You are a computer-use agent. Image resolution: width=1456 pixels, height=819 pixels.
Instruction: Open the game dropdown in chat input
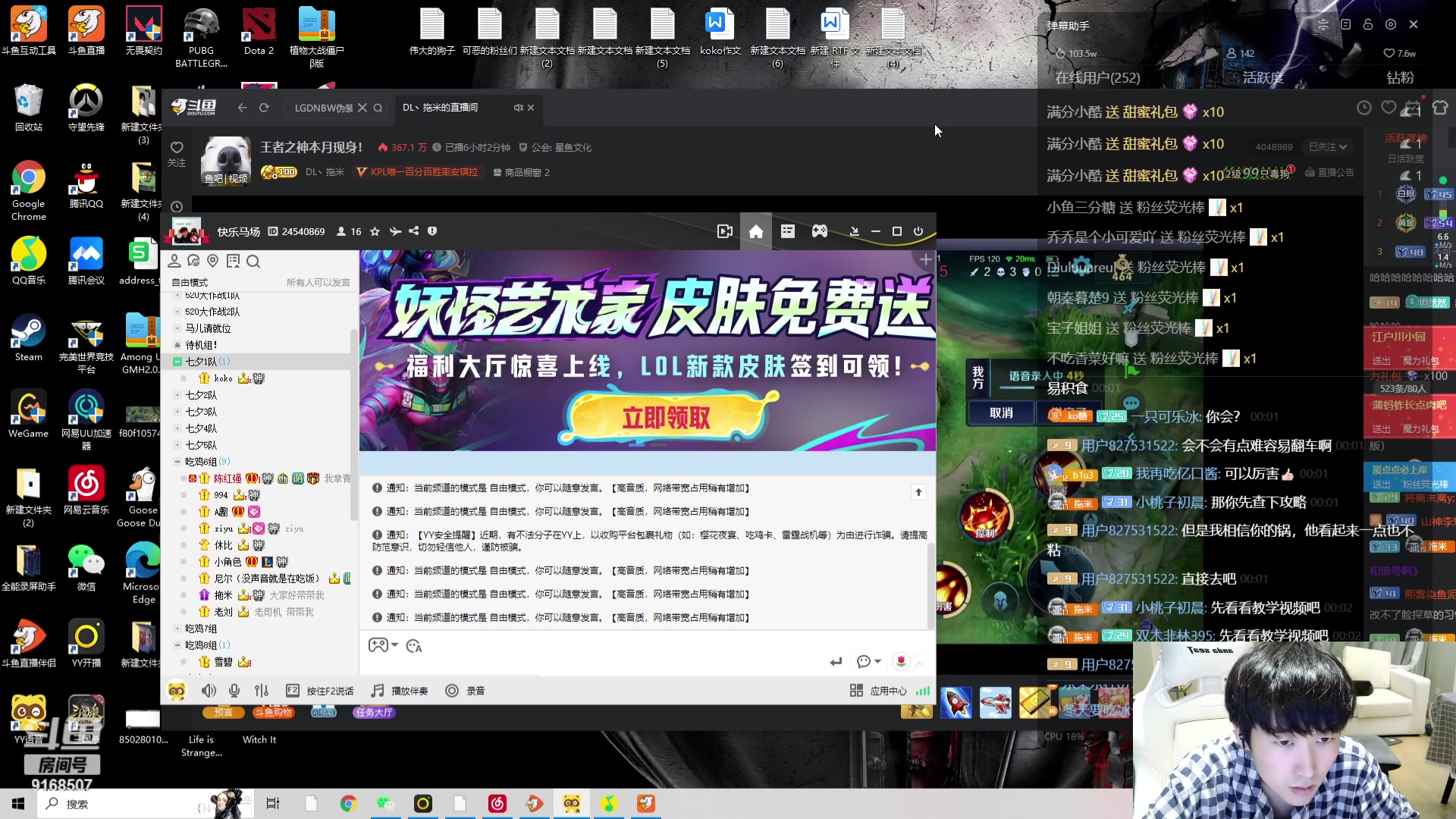384,645
